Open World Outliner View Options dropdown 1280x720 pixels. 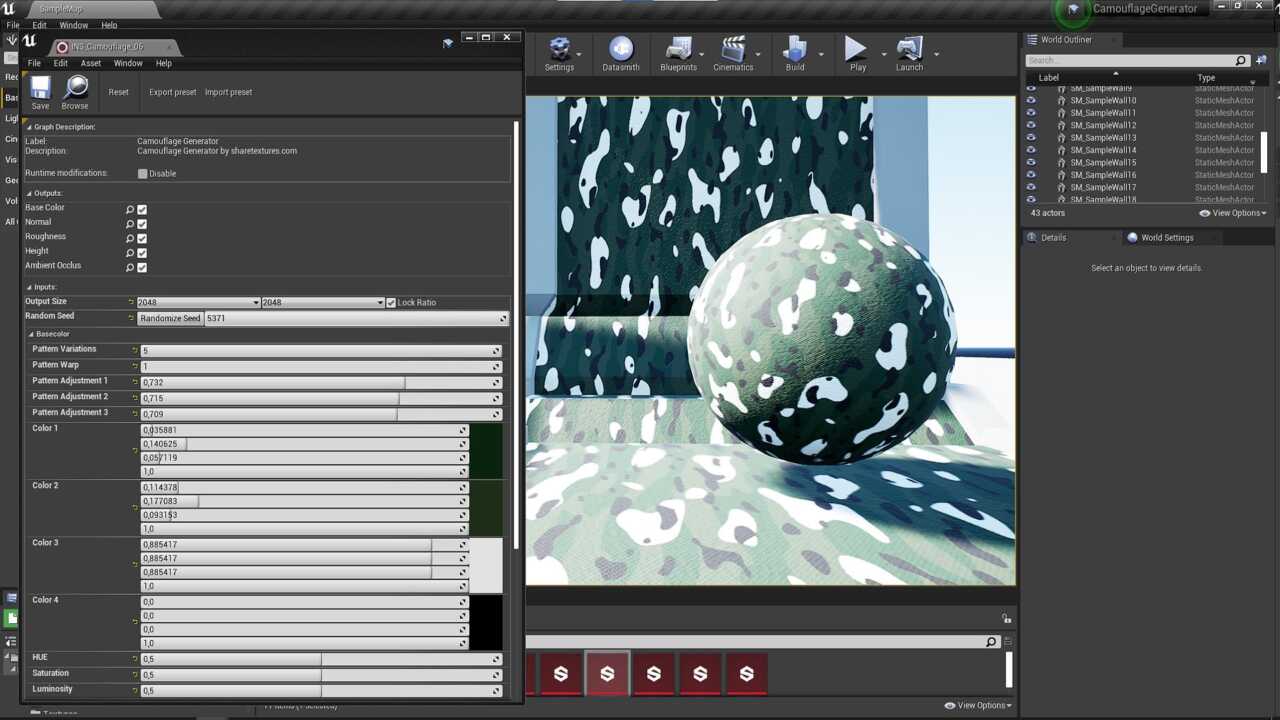(1233, 213)
